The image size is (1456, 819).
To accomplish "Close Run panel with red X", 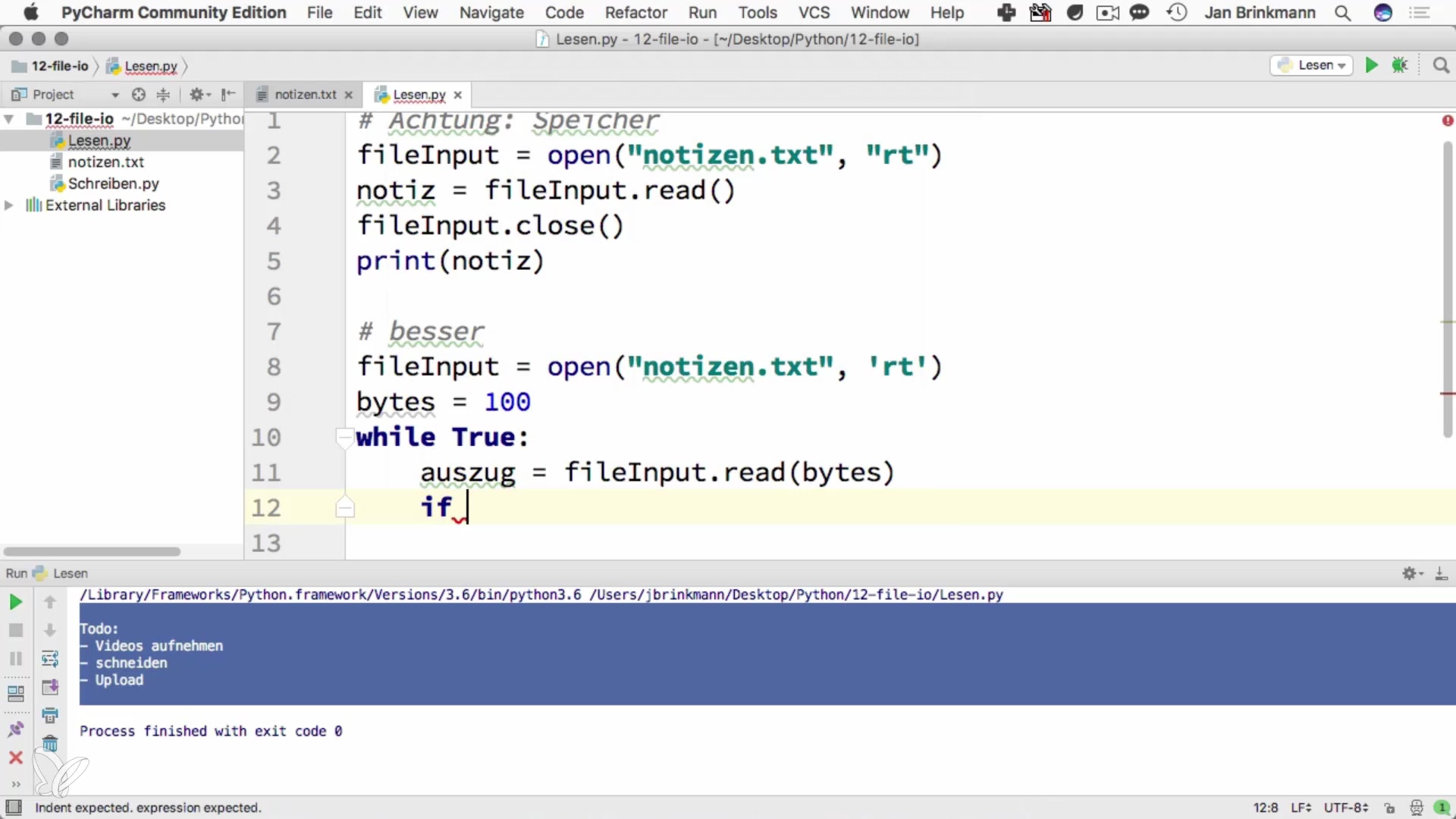I will pos(15,758).
